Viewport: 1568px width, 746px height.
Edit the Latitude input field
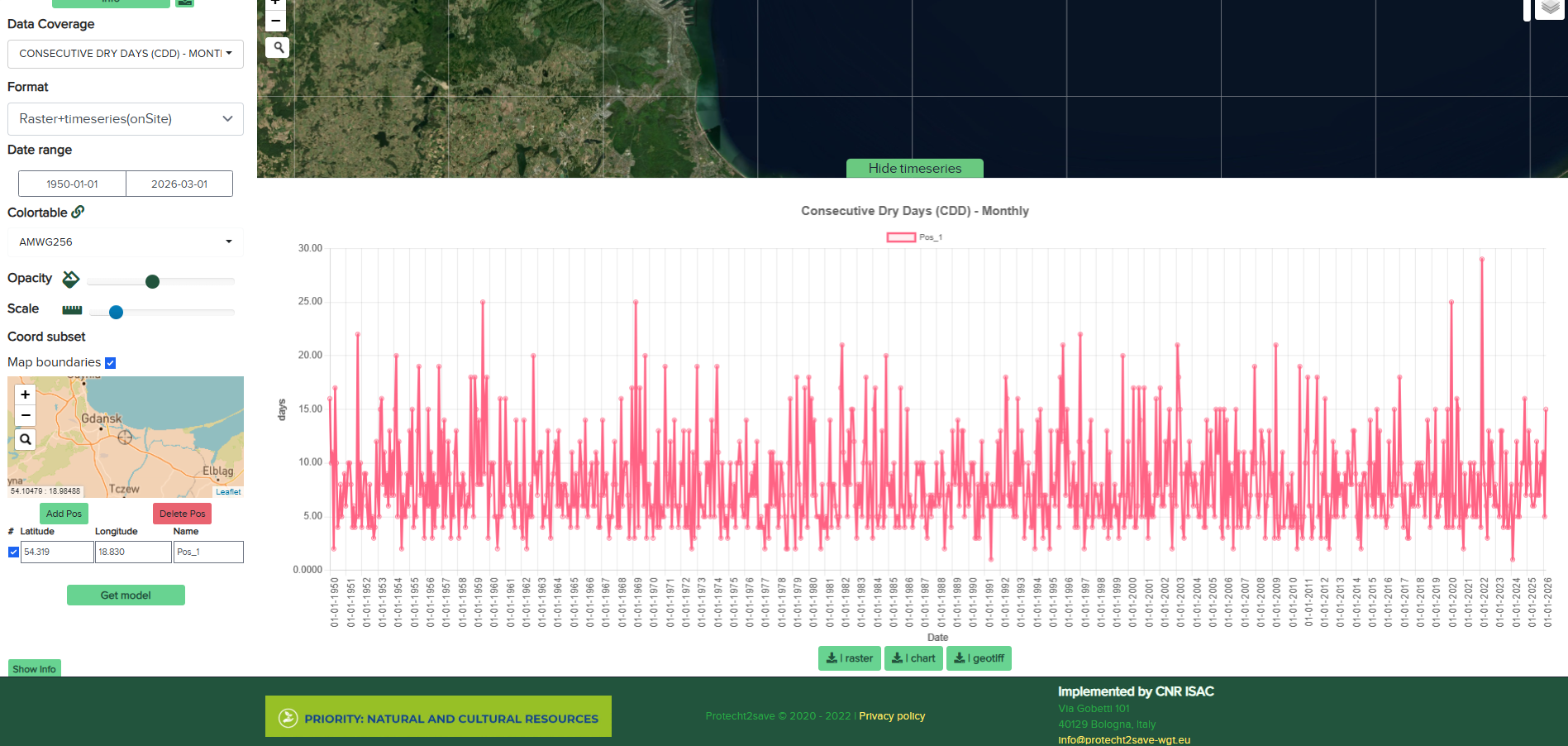point(56,552)
